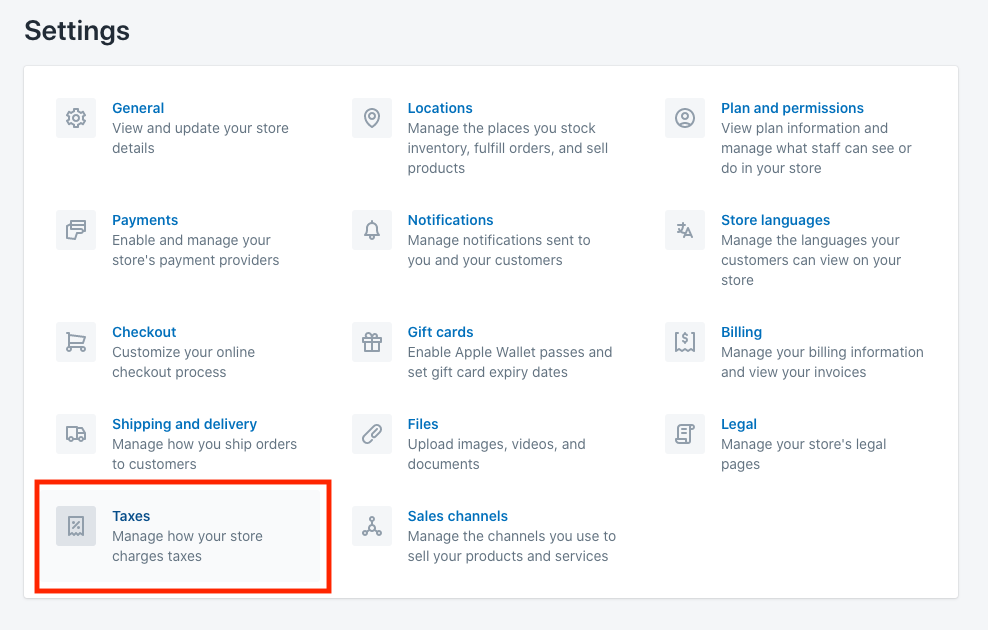Click the Checkout cart icon
This screenshot has height=630, width=988.
tap(76, 342)
